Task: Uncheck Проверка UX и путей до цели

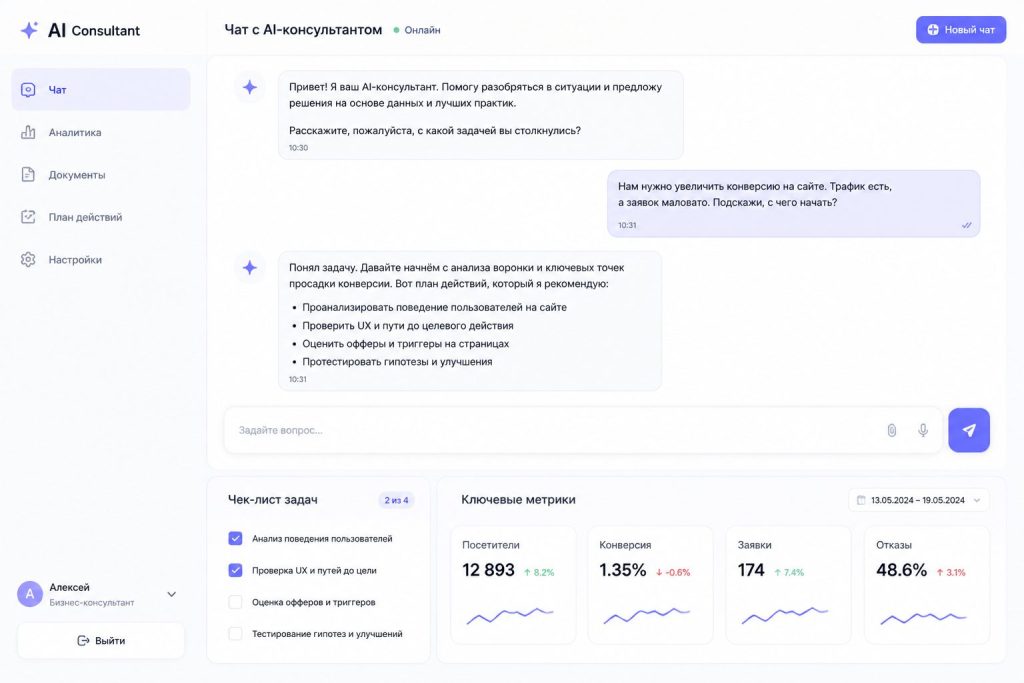Action: pos(236,570)
